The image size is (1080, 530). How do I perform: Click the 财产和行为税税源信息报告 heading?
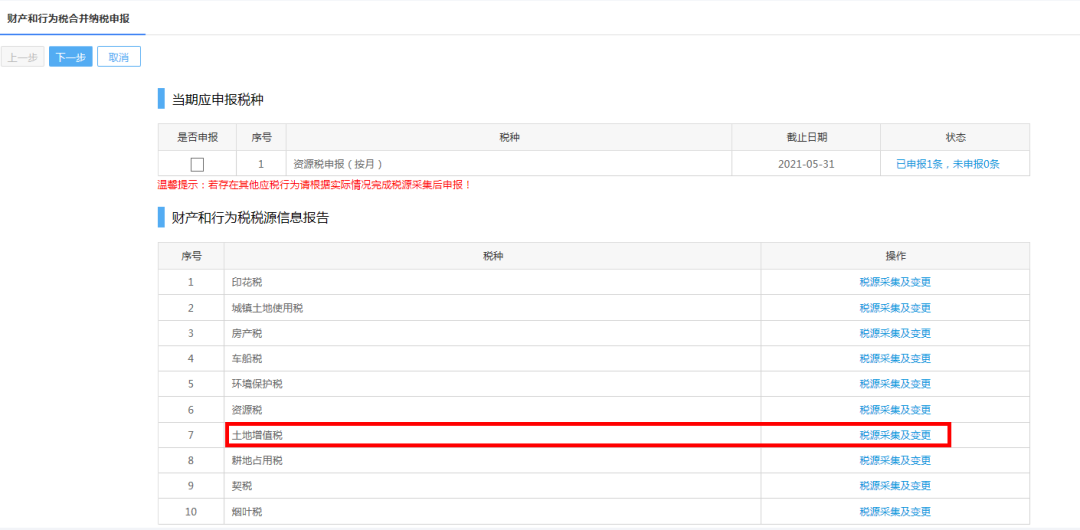(251, 218)
